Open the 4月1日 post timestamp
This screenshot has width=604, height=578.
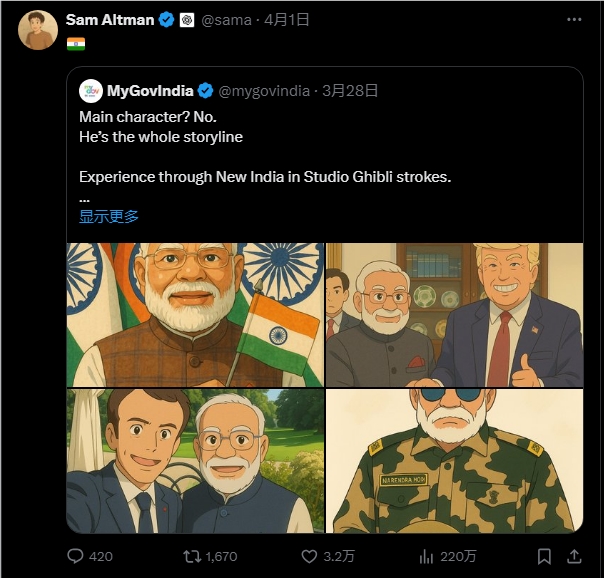tap(286, 20)
